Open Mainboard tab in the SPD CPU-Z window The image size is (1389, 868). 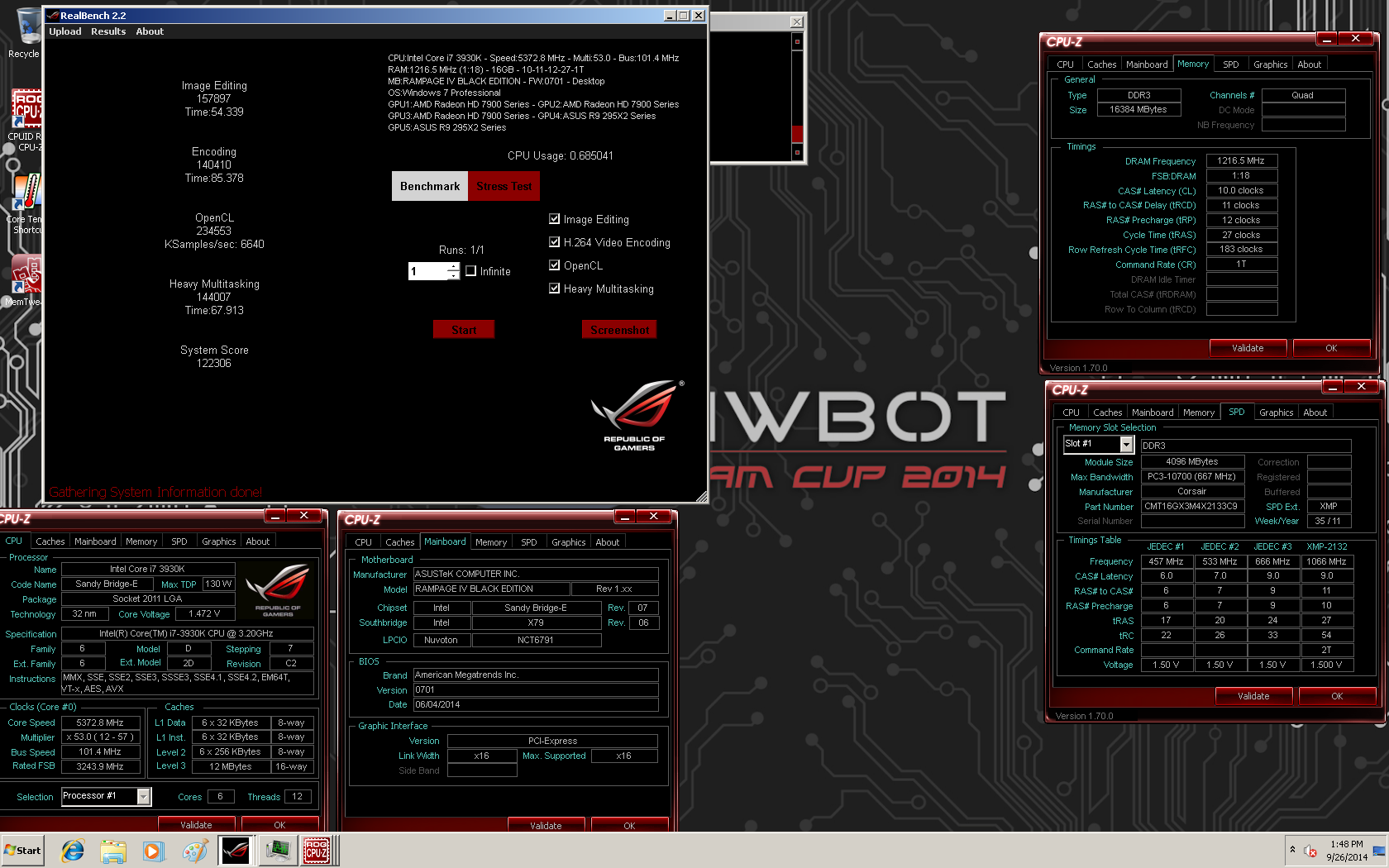coord(1153,413)
